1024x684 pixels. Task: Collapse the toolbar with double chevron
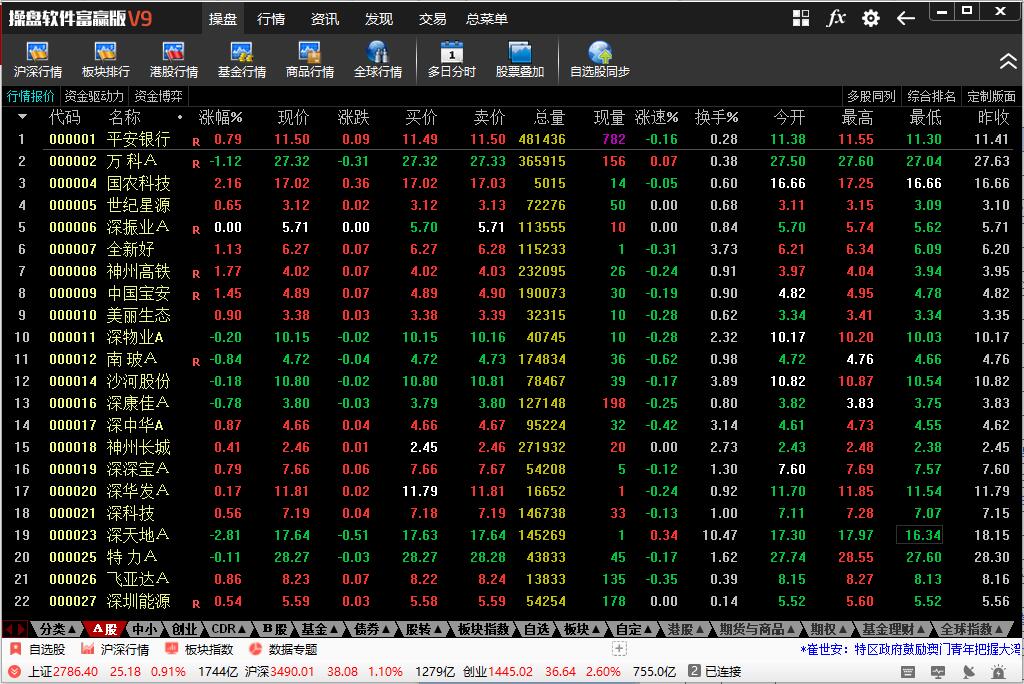pos(1007,61)
